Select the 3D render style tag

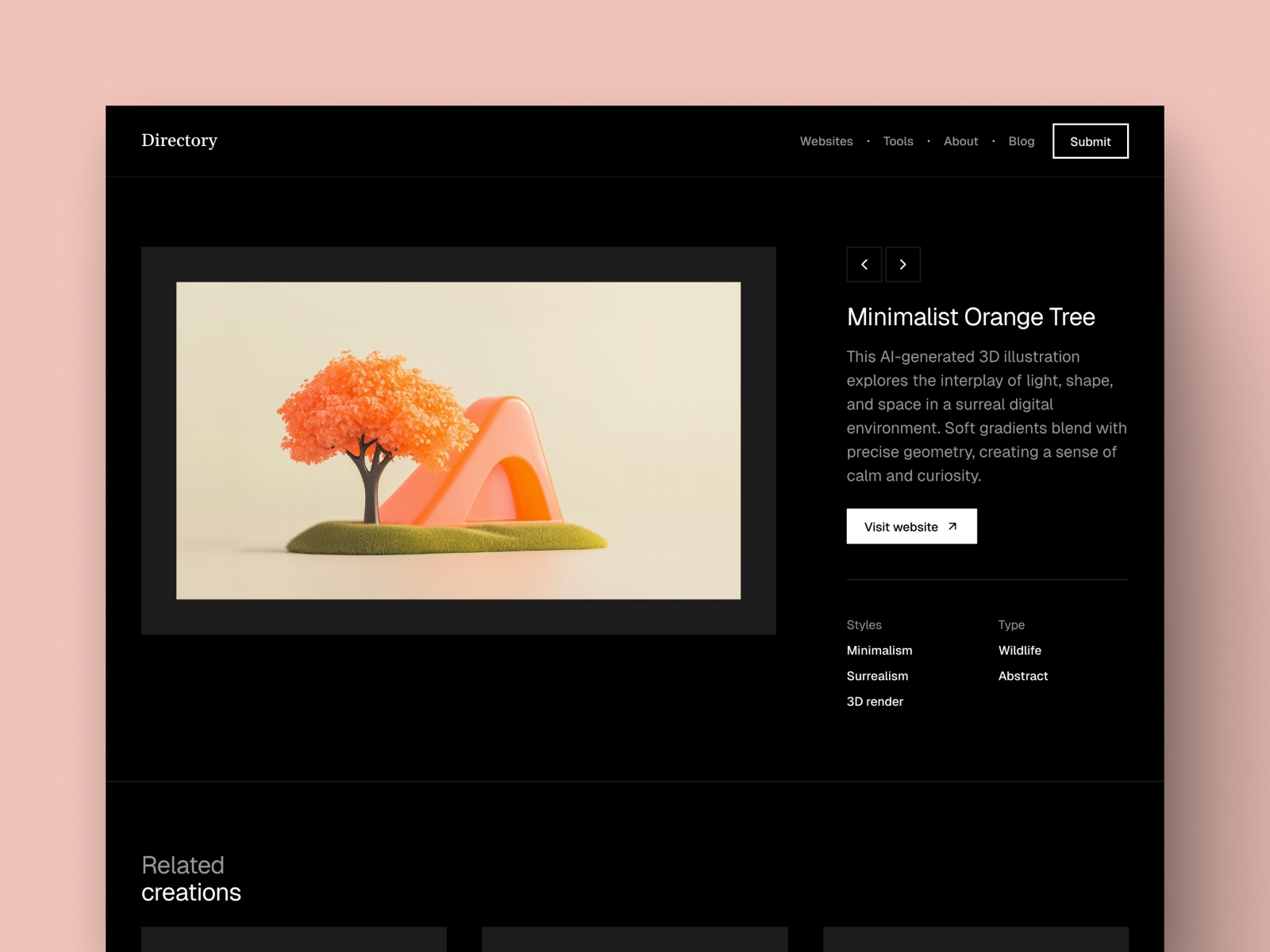pos(875,701)
